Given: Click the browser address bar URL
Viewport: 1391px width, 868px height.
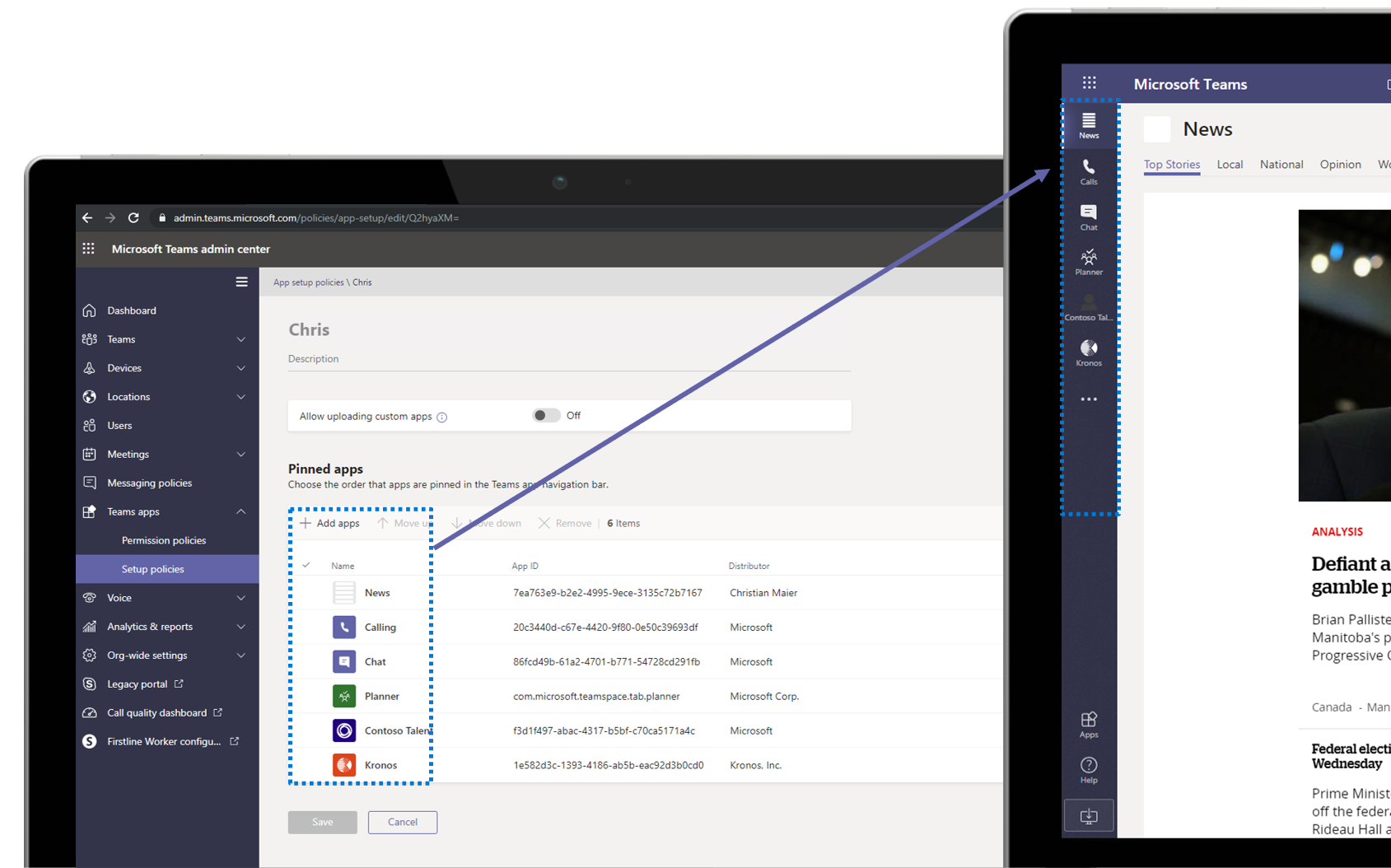Looking at the screenshot, I should pyautogui.click(x=316, y=217).
